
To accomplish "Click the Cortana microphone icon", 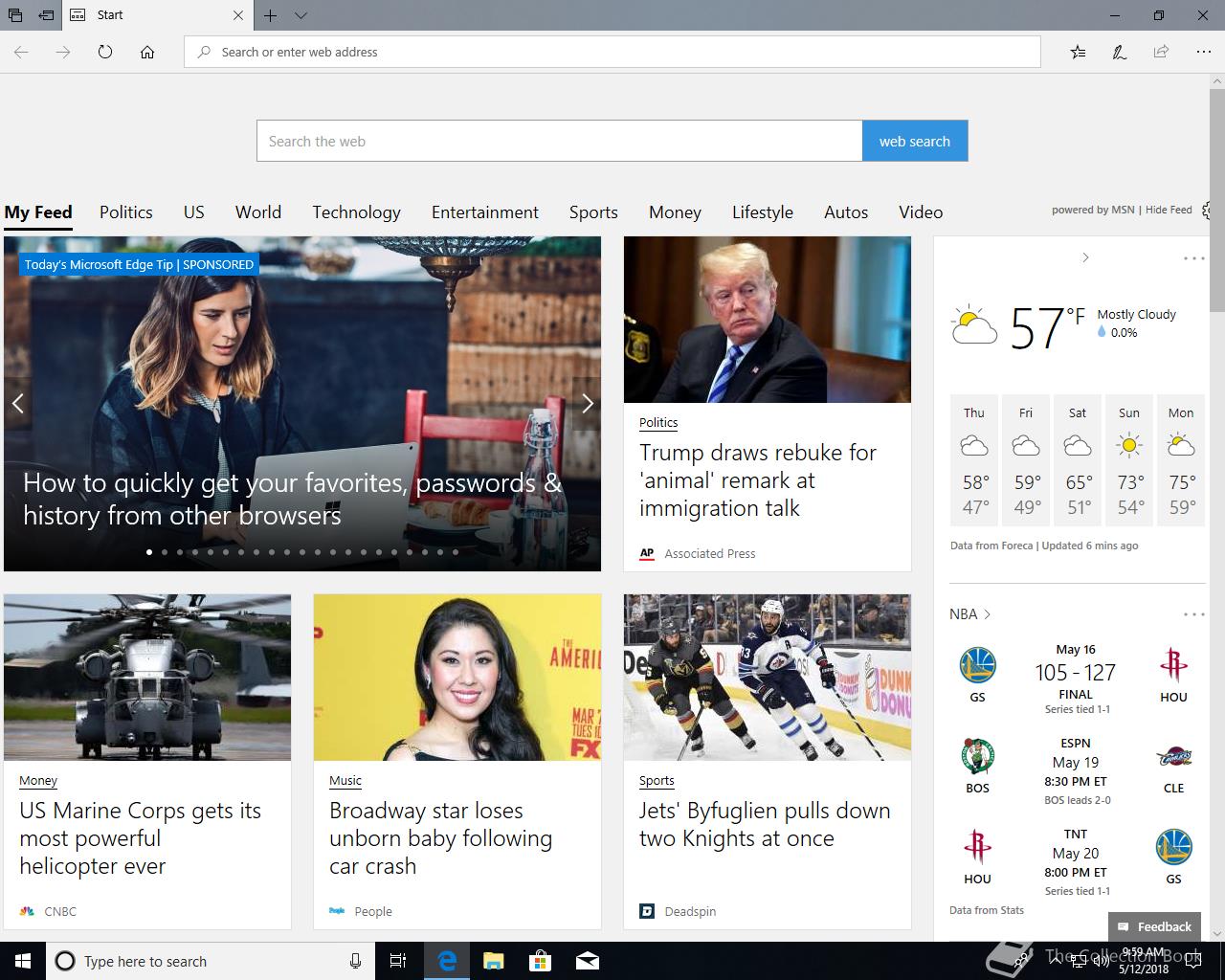I will coord(355,961).
